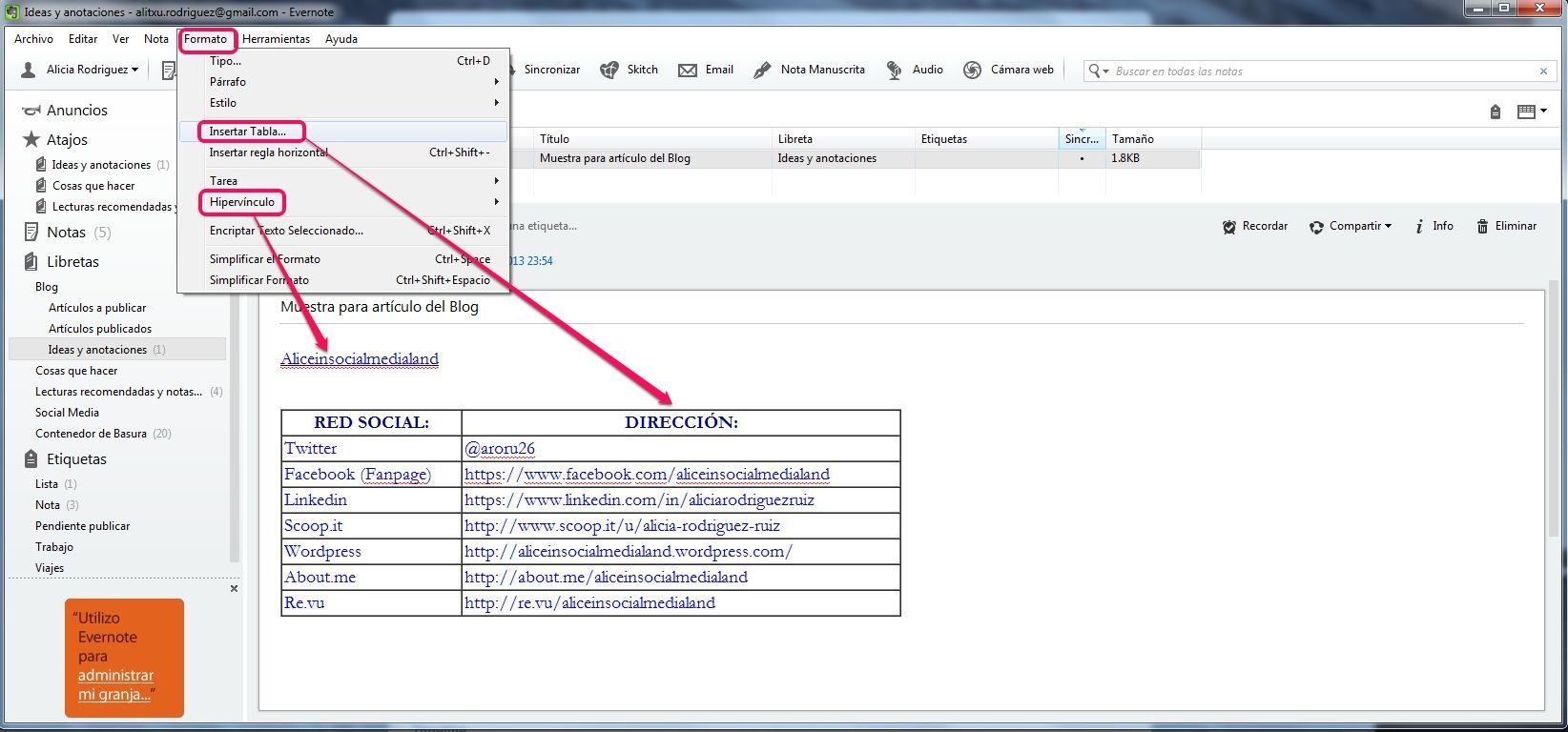Open the LinkedIn profile URL link

click(x=639, y=500)
